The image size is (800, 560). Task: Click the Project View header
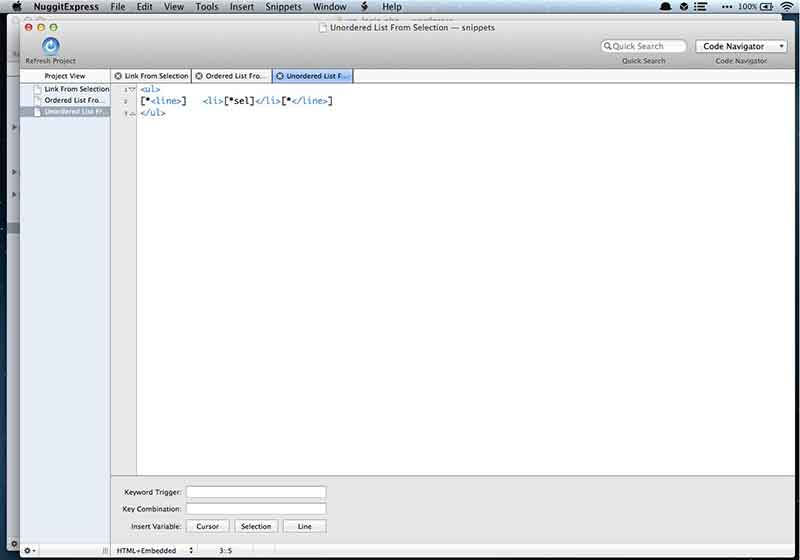[x=65, y=76]
